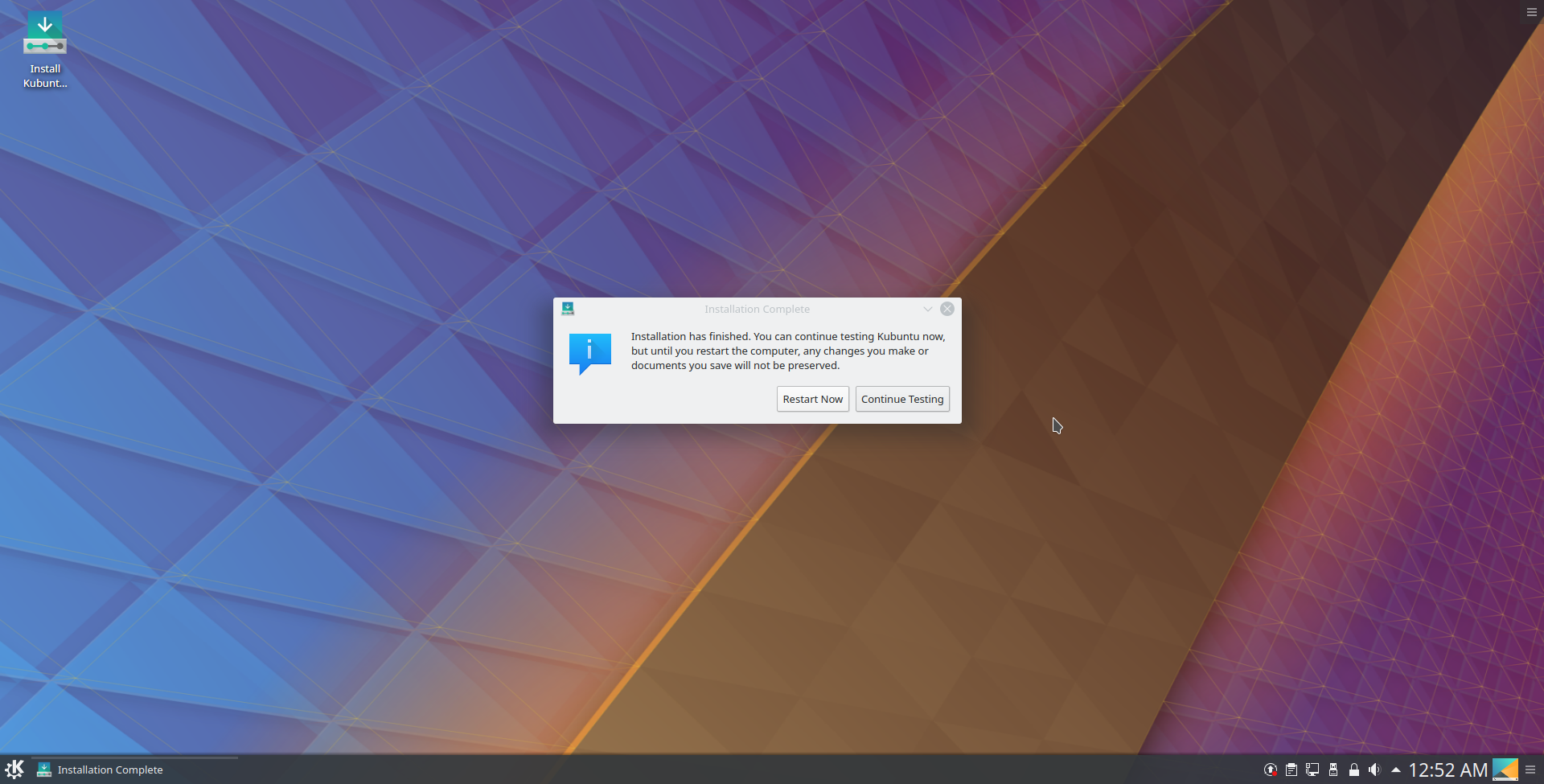Open clipboard tray icon
The image size is (1544, 784).
[1291, 770]
